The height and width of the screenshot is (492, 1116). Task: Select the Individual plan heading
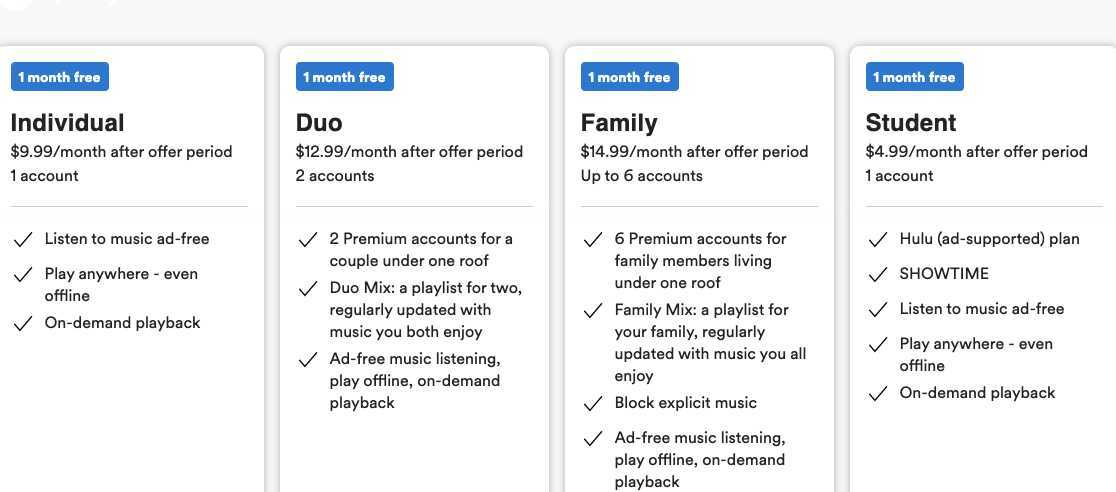pos(68,122)
